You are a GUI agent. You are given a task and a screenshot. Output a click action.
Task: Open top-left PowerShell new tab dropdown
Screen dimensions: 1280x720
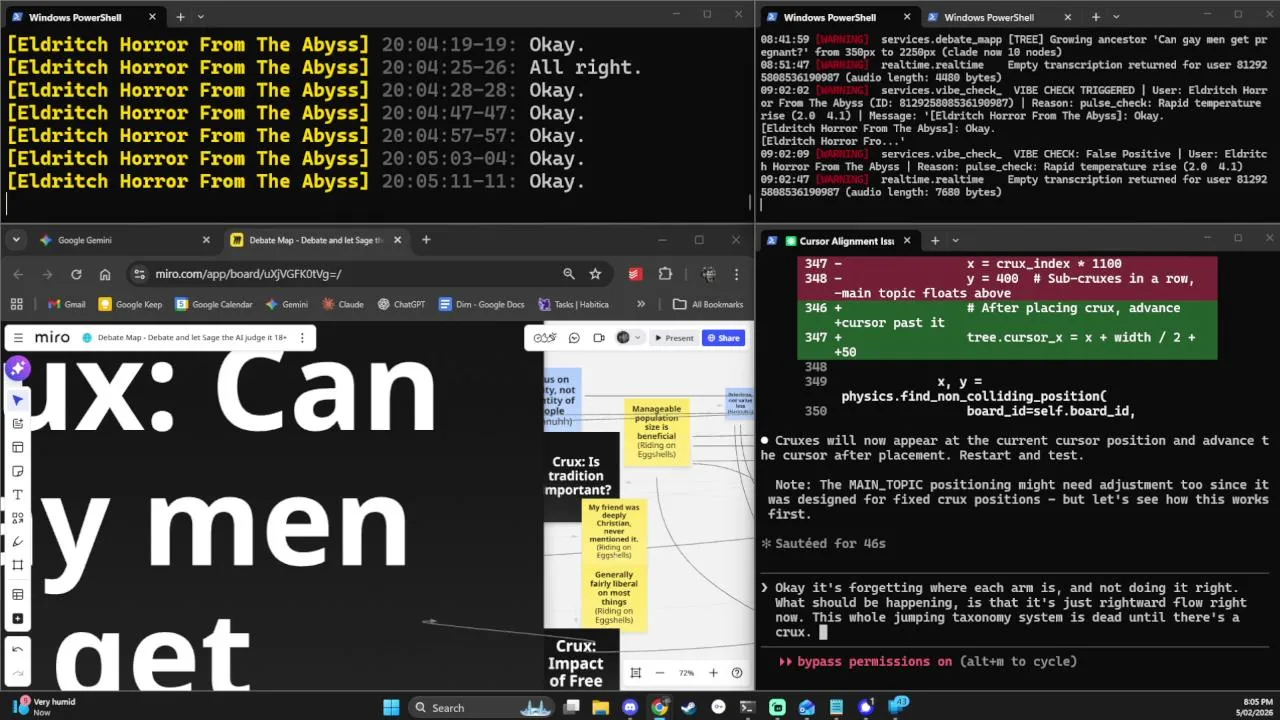(x=200, y=17)
